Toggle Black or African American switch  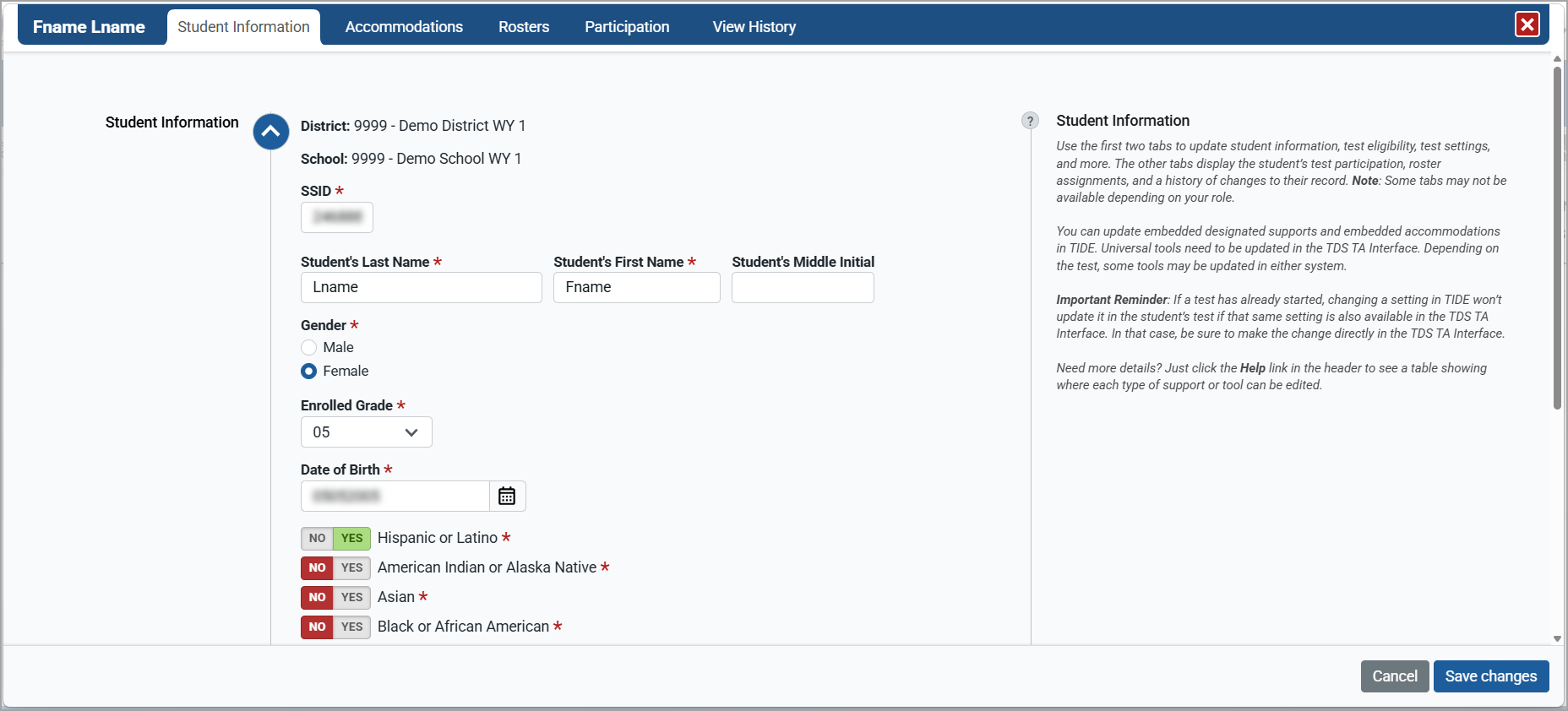click(335, 627)
